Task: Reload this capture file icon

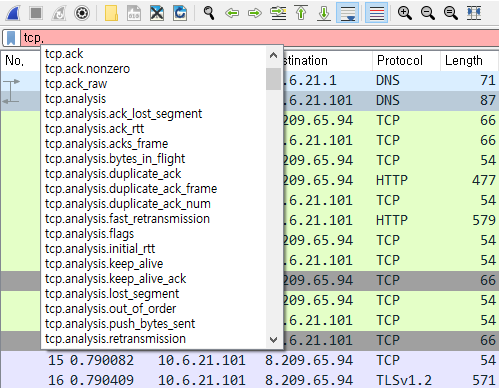Action: [180, 13]
